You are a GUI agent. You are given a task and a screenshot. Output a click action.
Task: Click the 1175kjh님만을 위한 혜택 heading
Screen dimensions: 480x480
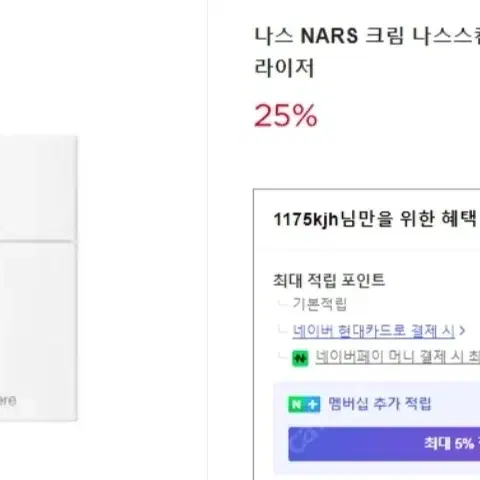pyautogui.click(x=375, y=219)
